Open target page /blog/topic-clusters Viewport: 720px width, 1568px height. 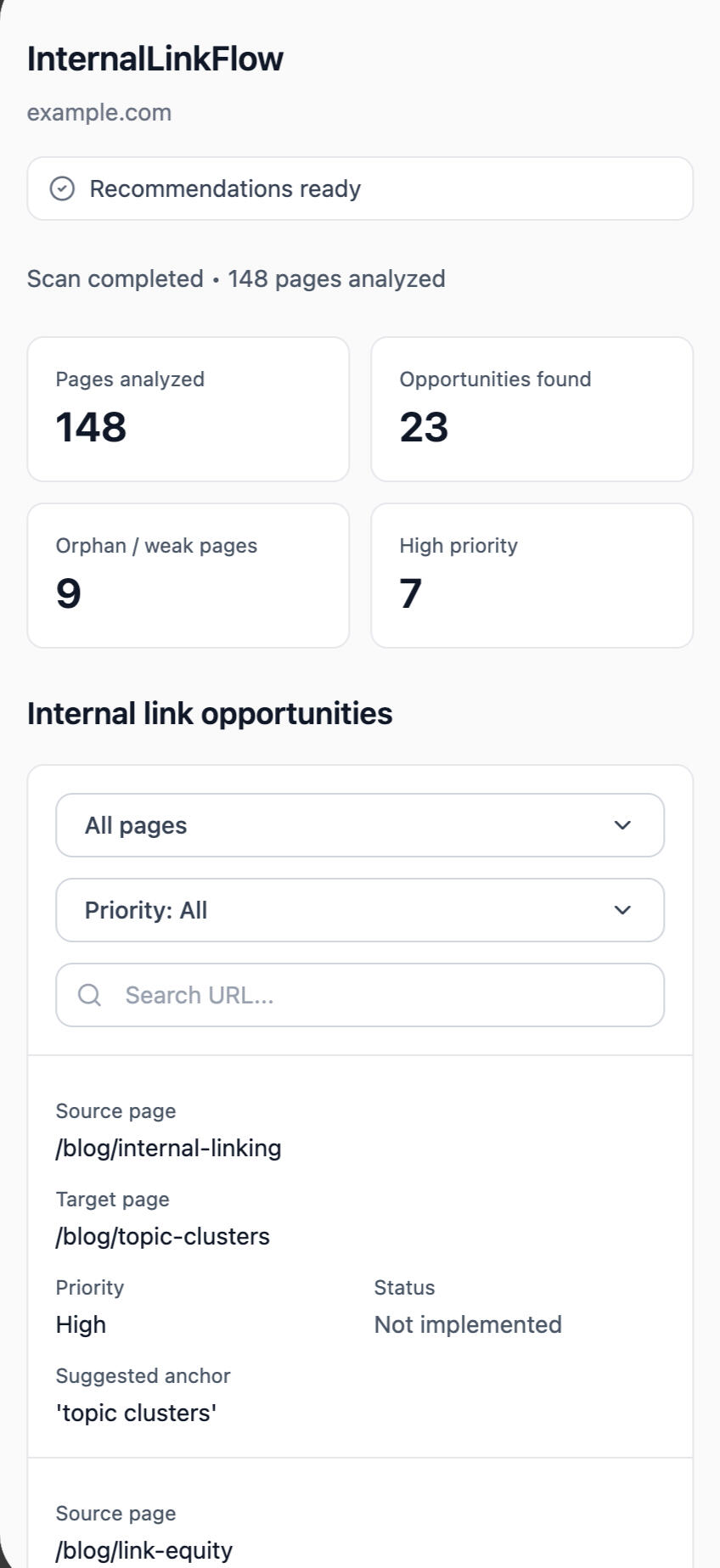click(162, 1236)
